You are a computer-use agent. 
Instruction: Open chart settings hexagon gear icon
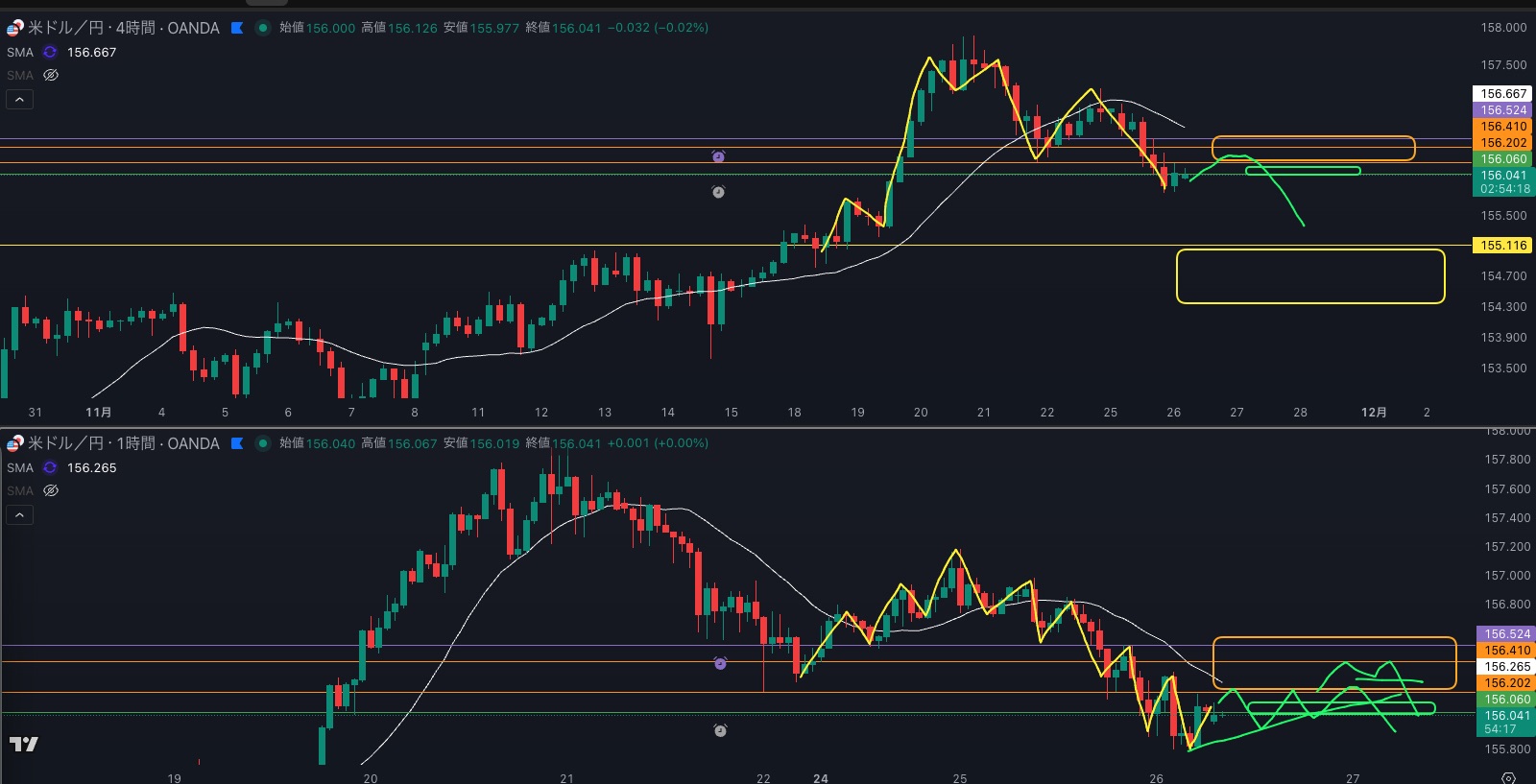coord(1508,777)
